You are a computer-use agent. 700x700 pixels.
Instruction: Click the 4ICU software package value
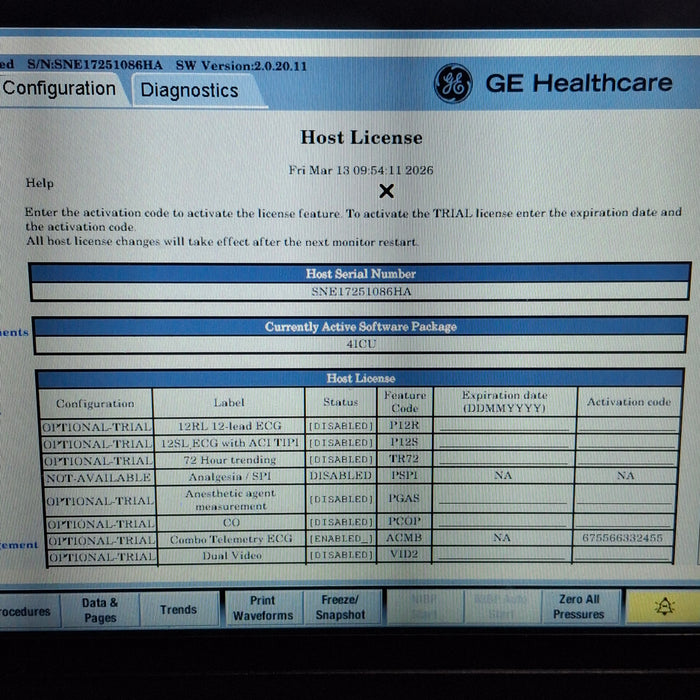(x=361, y=344)
